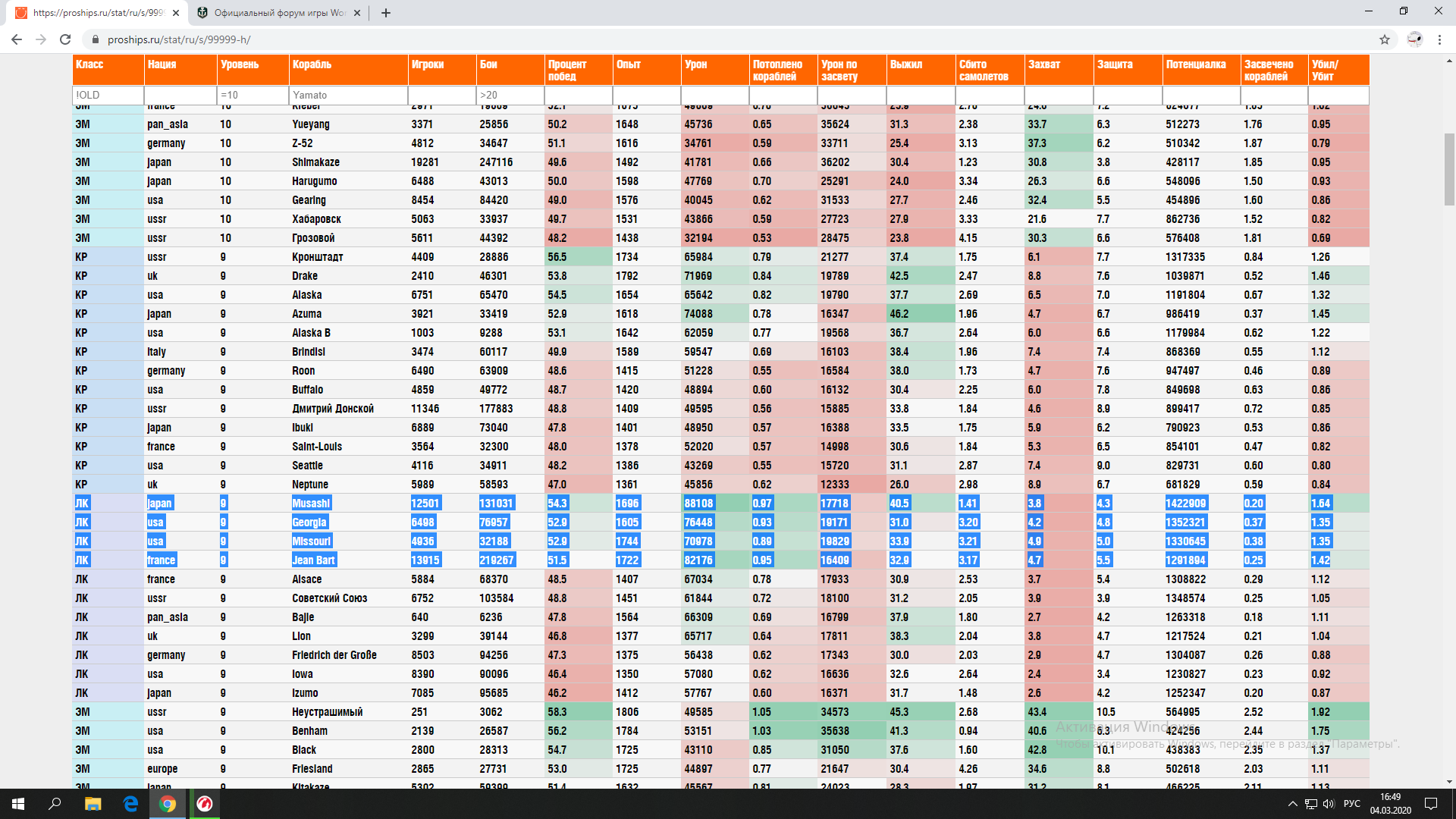
Task: Open the red circular app in taskbar
Action: pos(205,804)
